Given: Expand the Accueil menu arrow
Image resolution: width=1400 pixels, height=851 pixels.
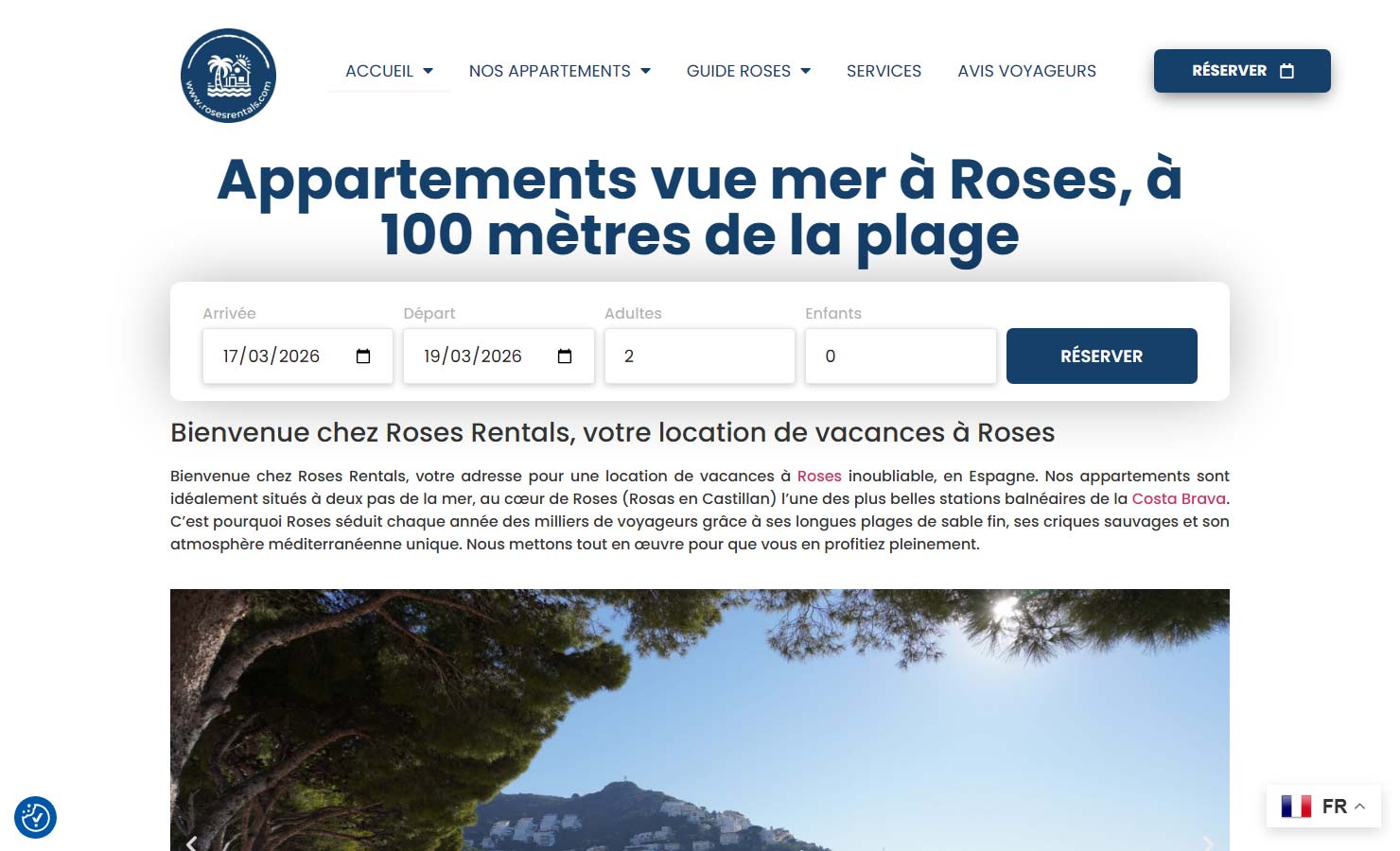Looking at the screenshot, I should tap(429, 71).
